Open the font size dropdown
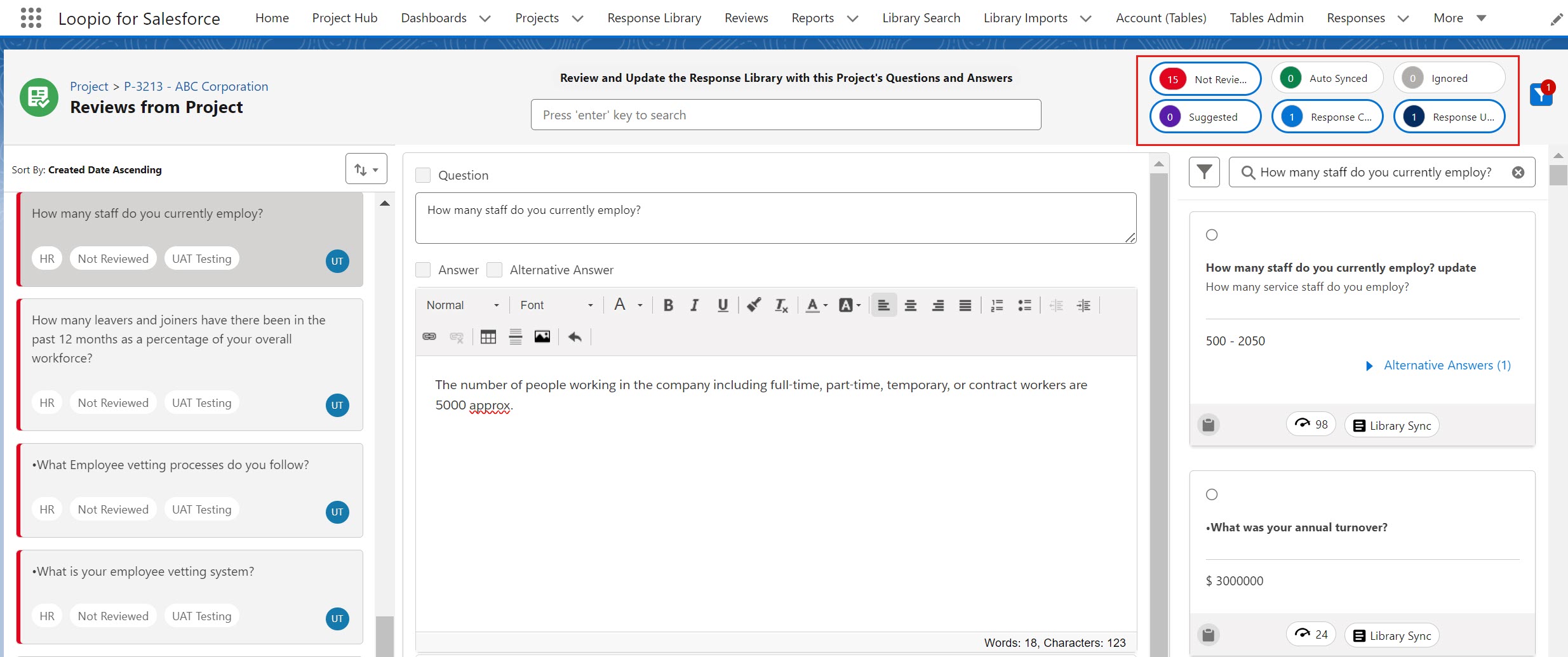Image resolution: width=1568 pixels, height=657 pixels. click(x=628, y=305)
